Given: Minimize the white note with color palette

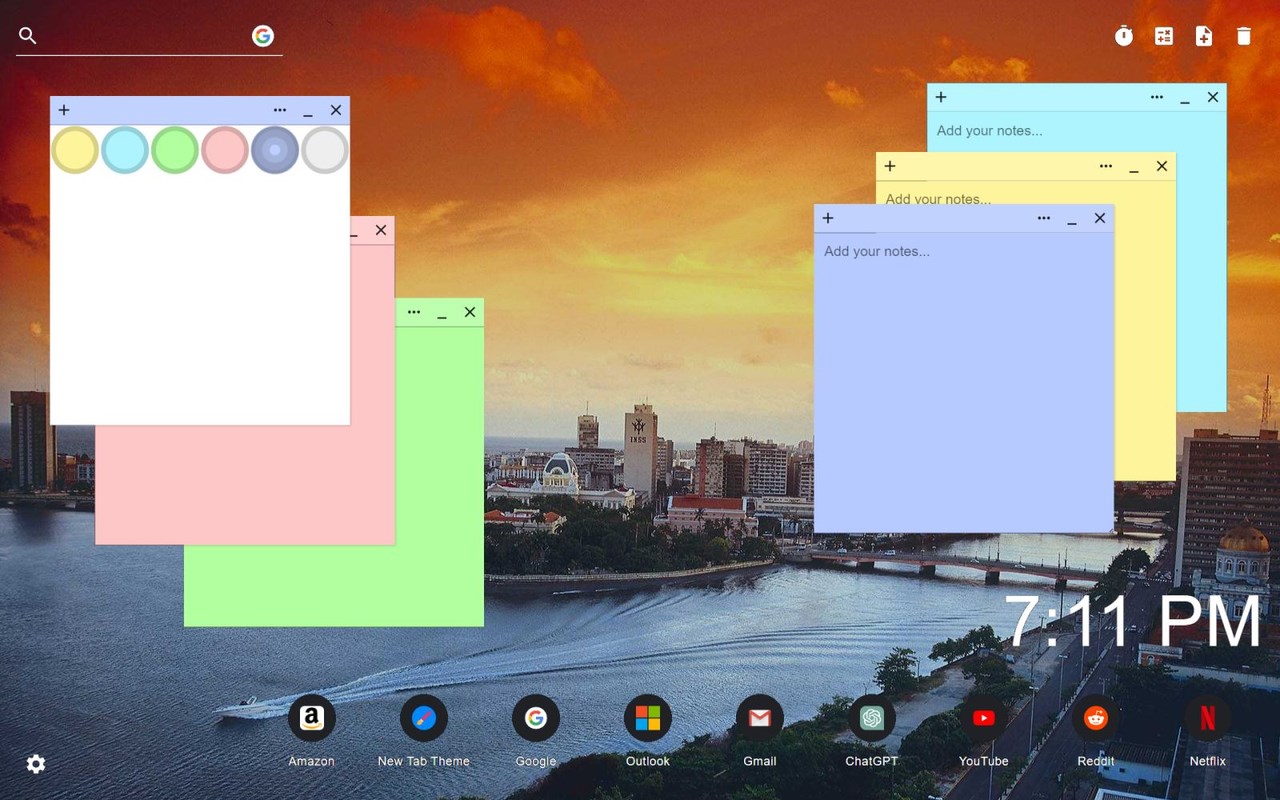Looking at the screenshot, I should click(x=308, y=112).
